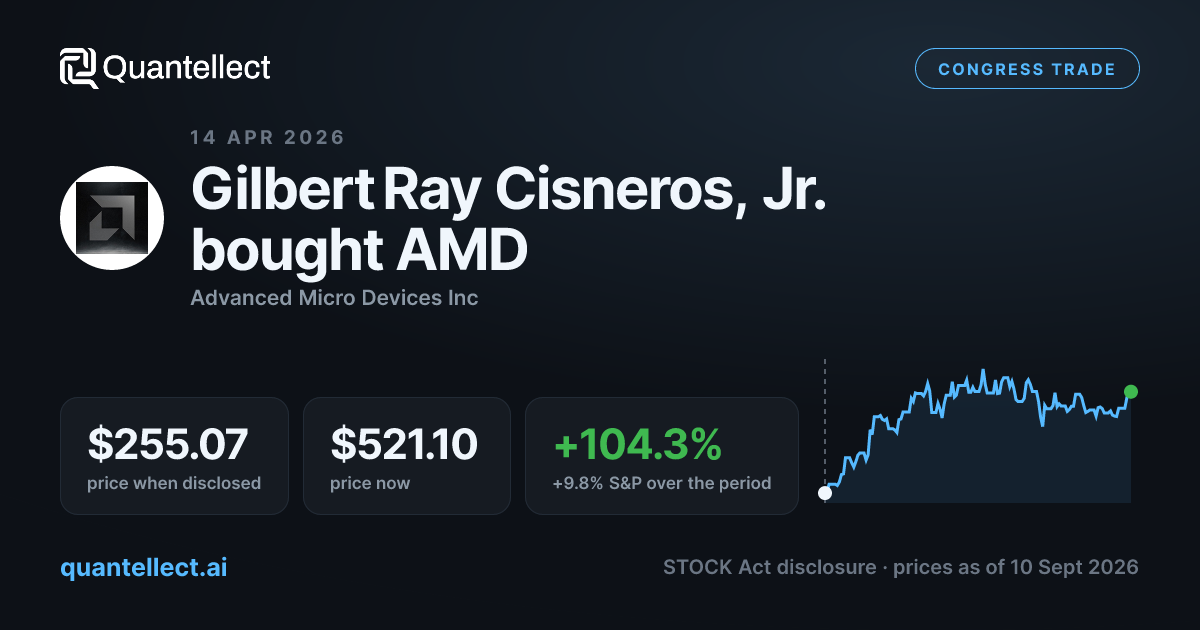
Task: Click the Advanced Micro Devices Inc subtitle
Action: [x=334, y=298]
